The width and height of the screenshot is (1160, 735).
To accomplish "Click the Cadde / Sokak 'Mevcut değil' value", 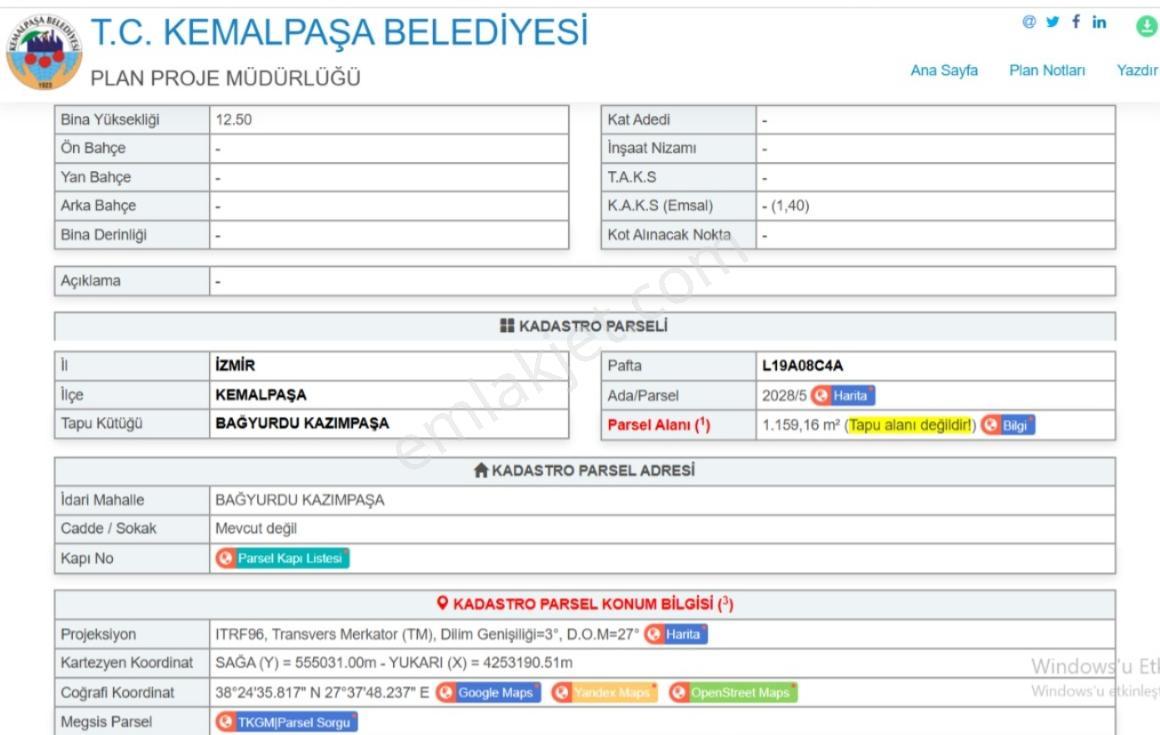I will [256, 529].
